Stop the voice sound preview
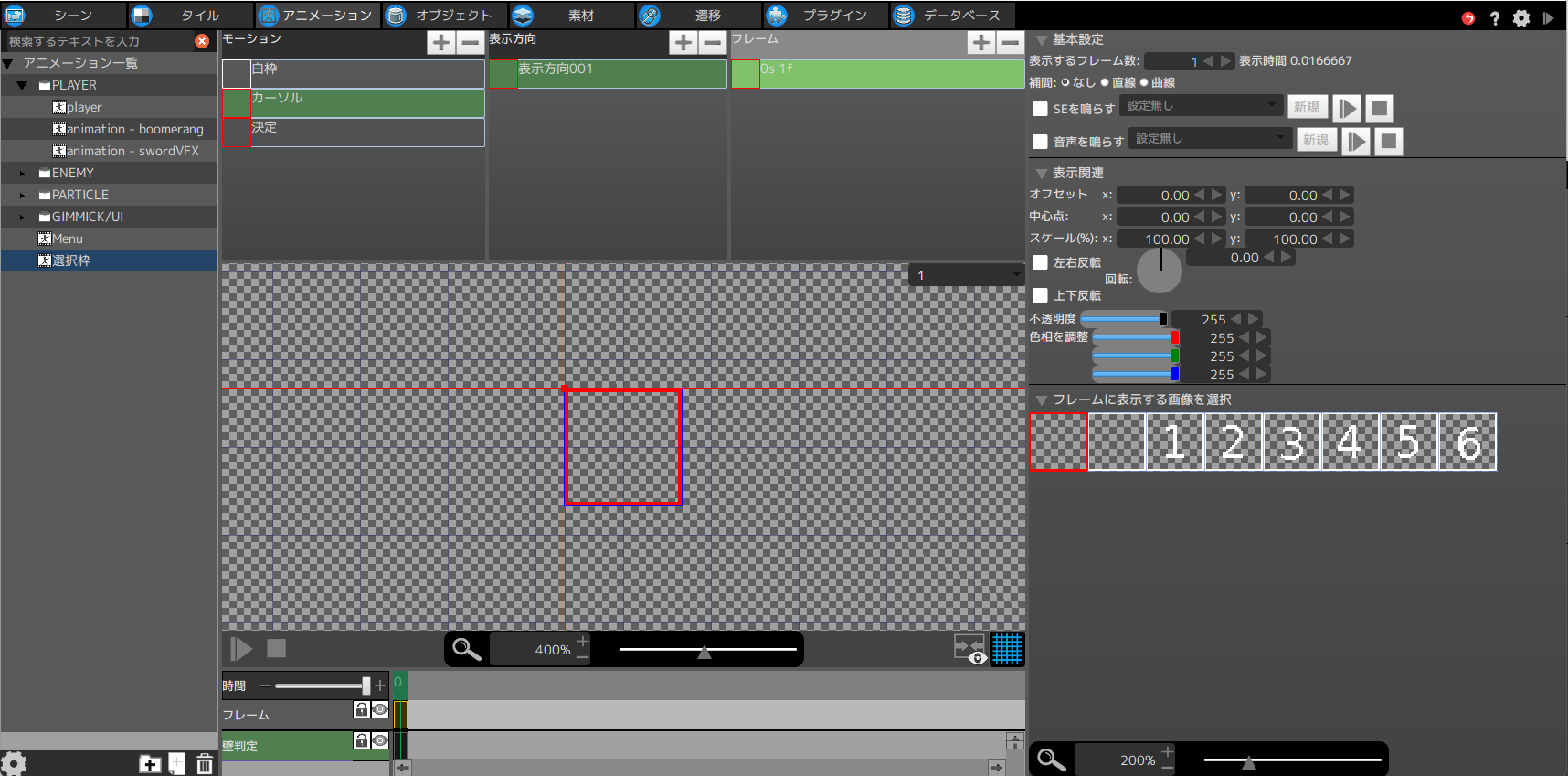1568x776 pixels. pyautogui.click(x=1389, y=142)
